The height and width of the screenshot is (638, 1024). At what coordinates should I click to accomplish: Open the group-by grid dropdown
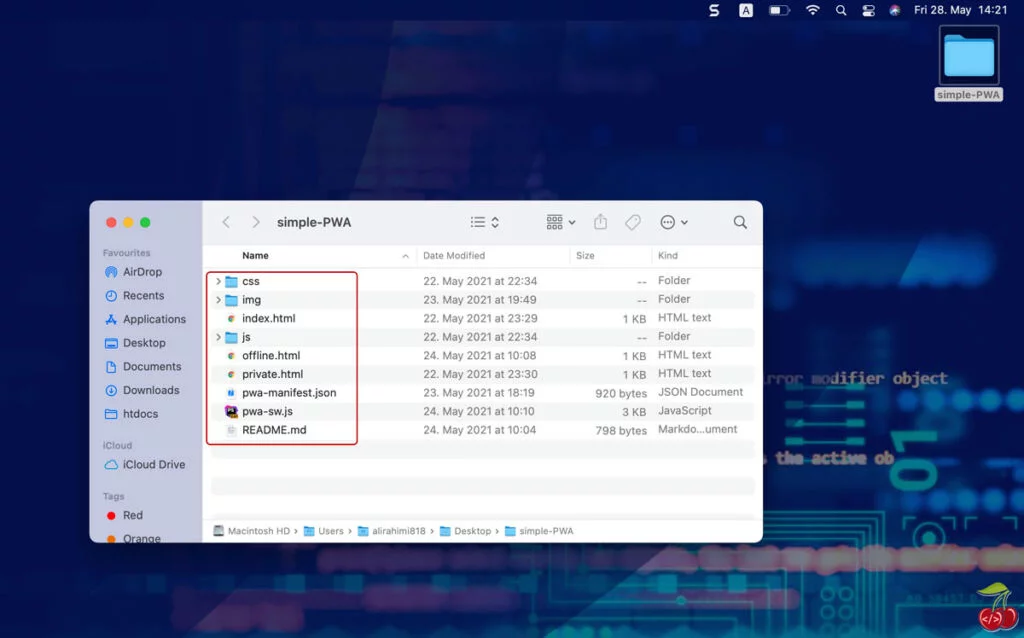pyautogui.click(x=560, y=222)
